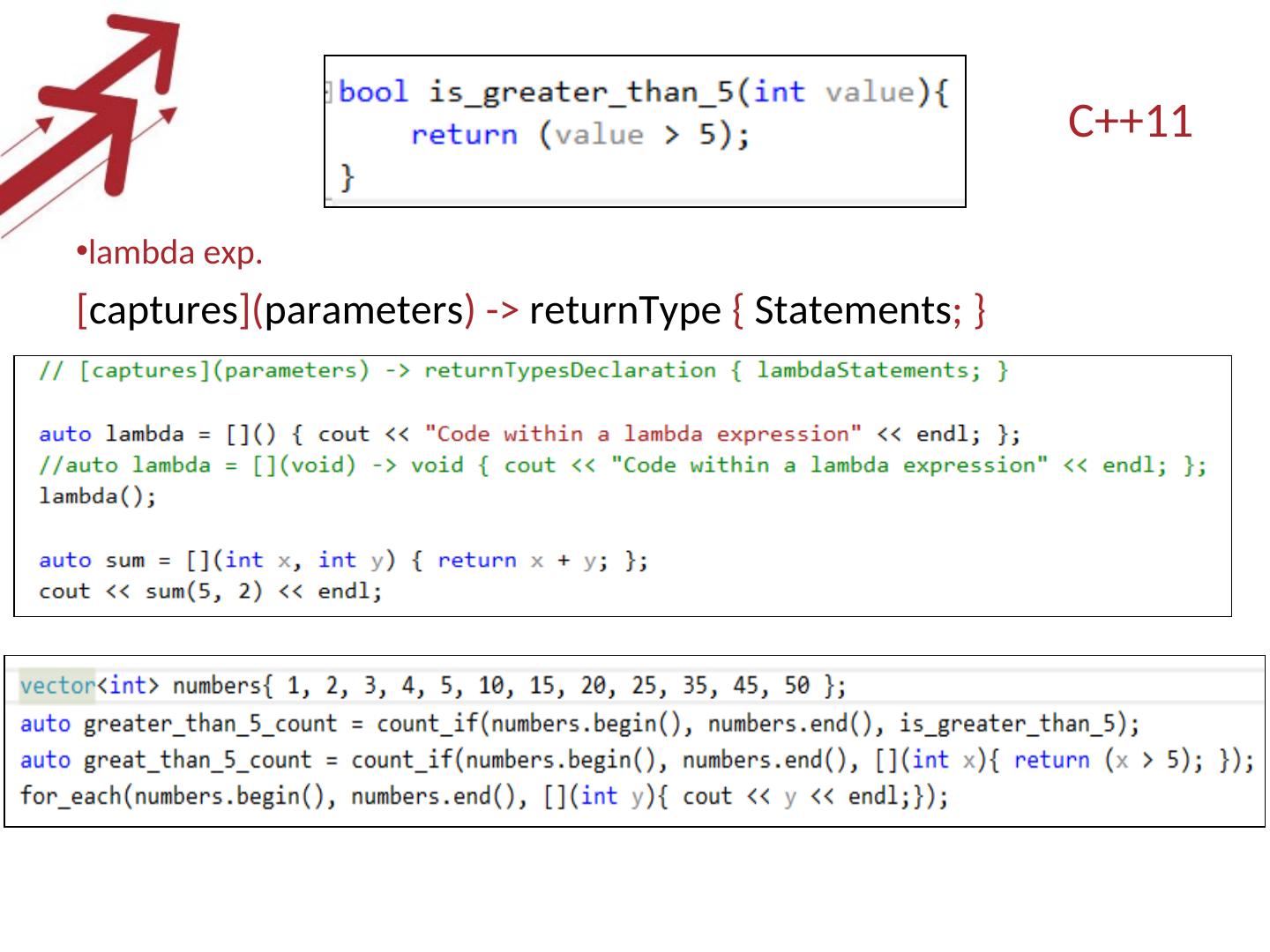The width and height of the screenshot is (1270, 952).
Task: Click the count_if line with inline lambda
Action: coord(635,759)
